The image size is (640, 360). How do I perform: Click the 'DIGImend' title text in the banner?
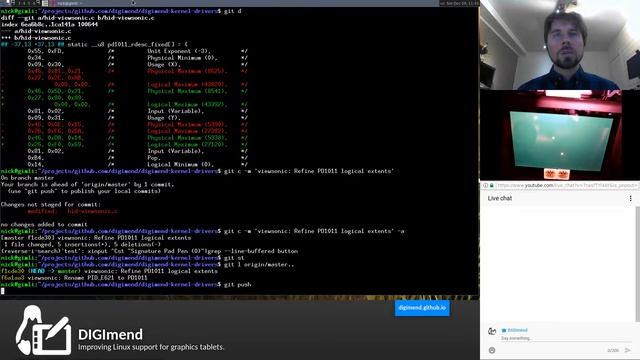110,335
